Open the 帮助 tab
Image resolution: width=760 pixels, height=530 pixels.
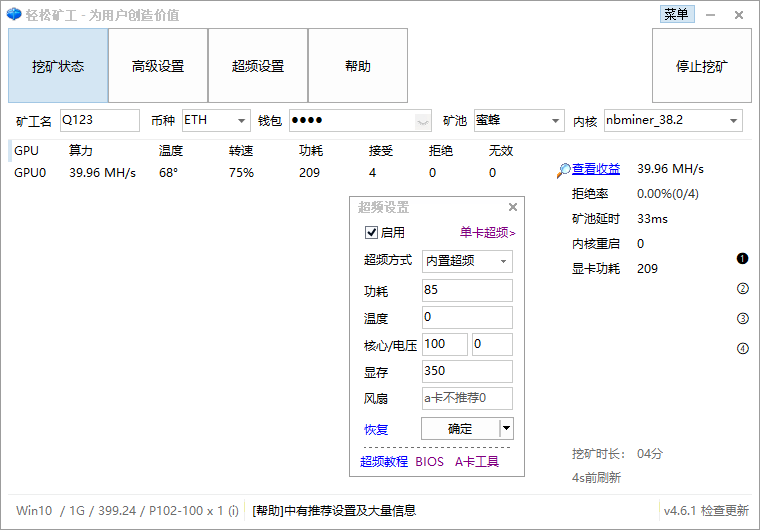point(358,66)
